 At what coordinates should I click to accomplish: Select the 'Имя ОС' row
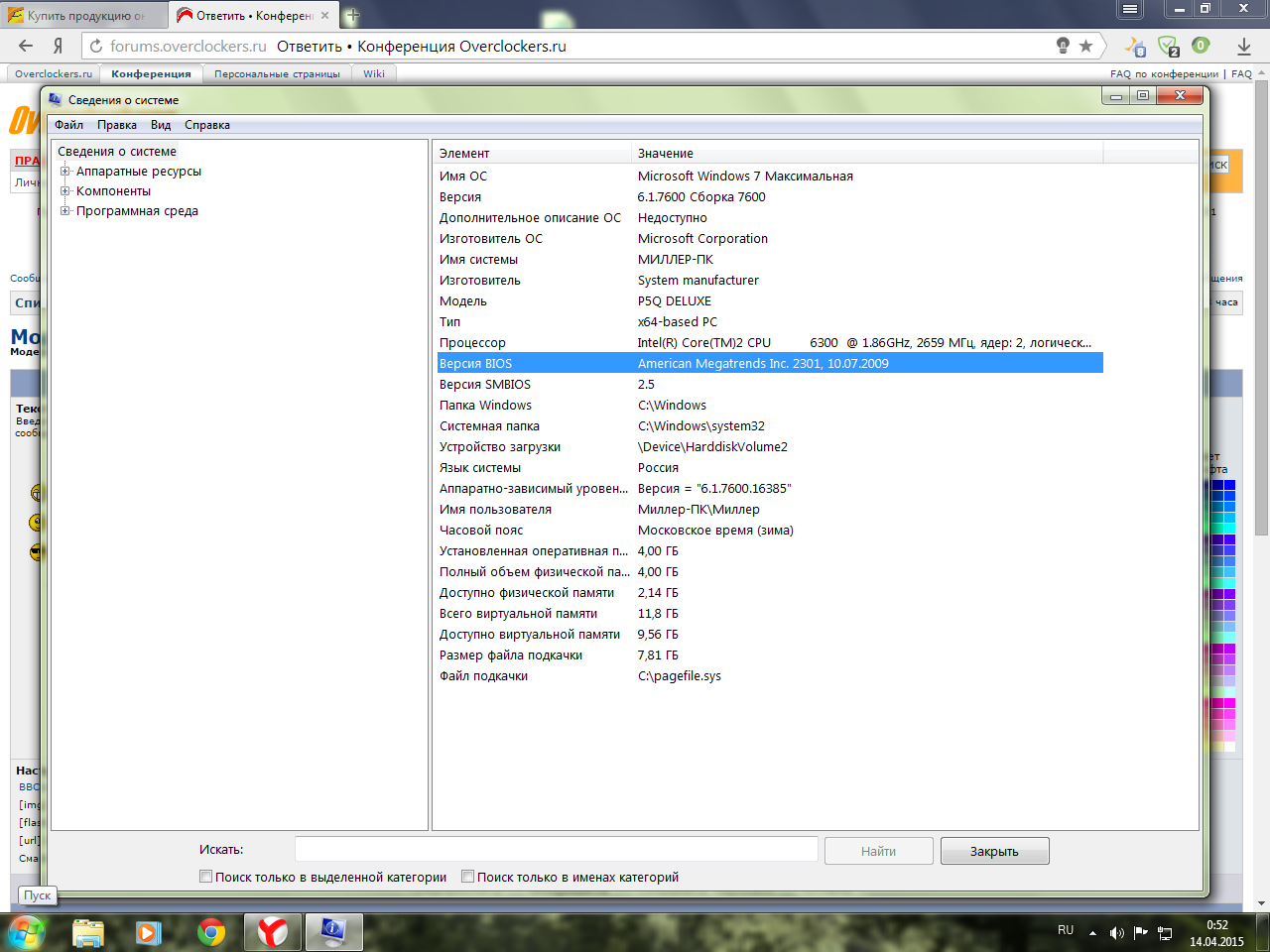pyautogui.click(x=770, y=176)
